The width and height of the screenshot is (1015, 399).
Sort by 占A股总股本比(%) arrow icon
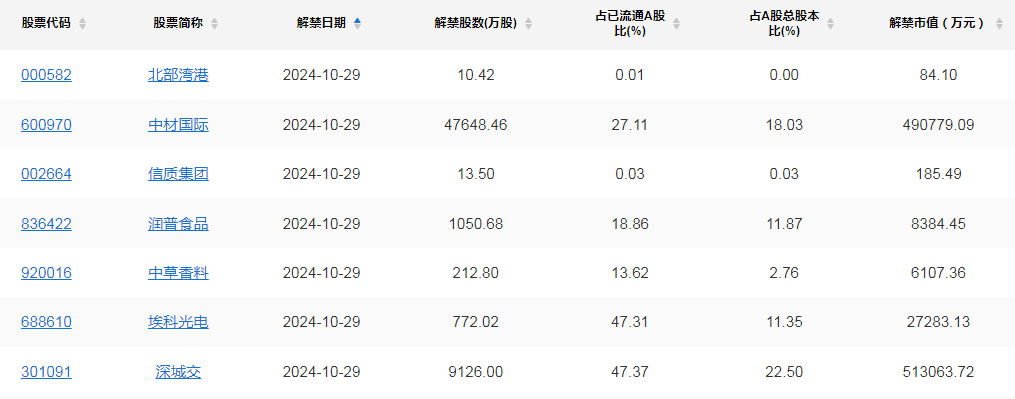coord(831,24)
